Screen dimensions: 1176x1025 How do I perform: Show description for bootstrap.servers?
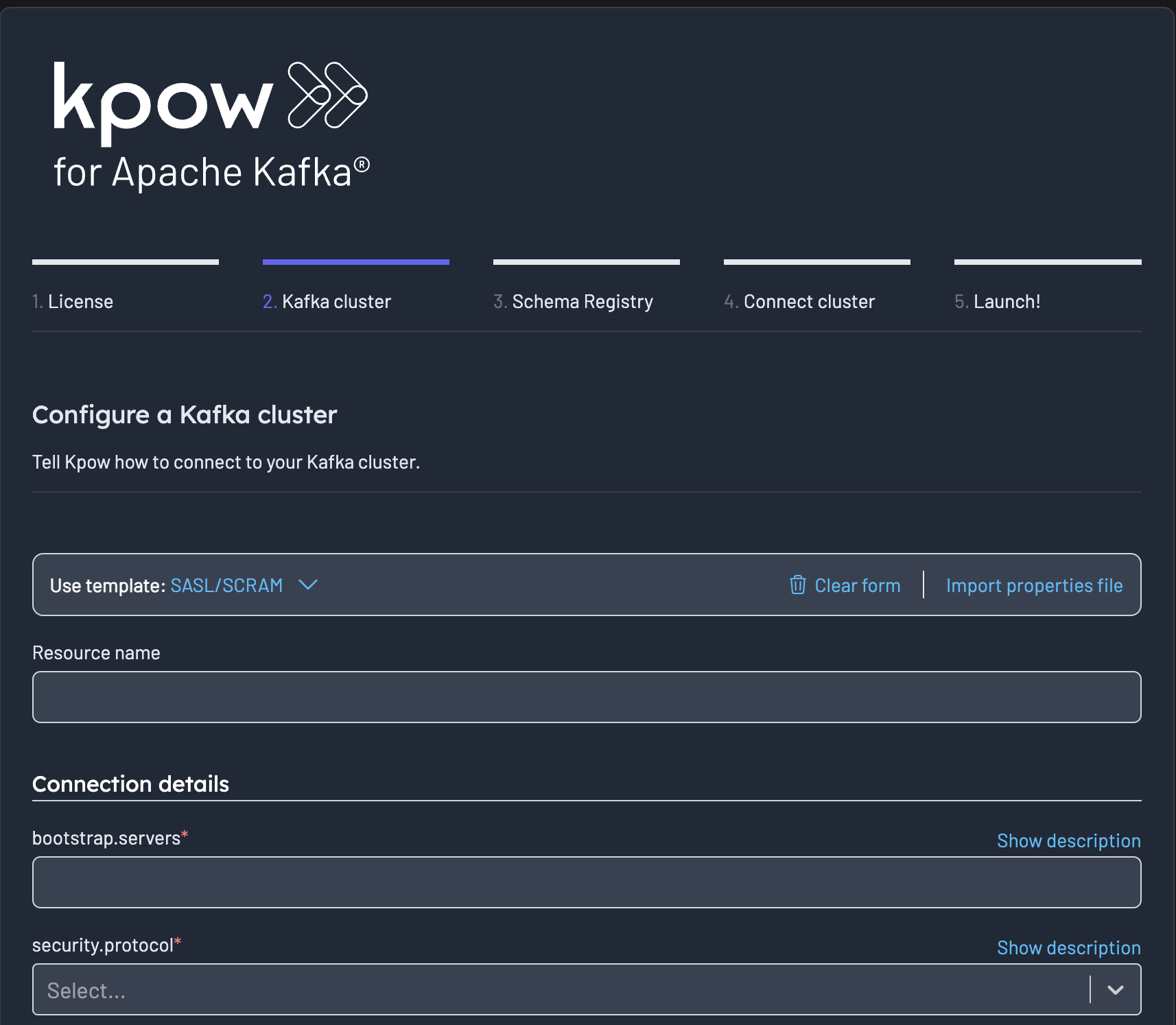pyautogui.click(x=1068, y=840)
